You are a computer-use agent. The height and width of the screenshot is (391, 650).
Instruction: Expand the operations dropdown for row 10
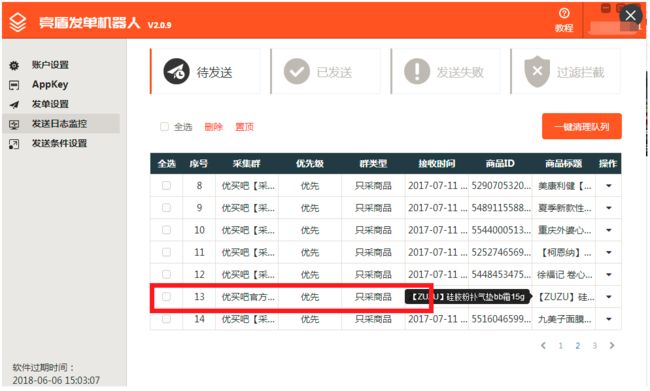[609, 230]
